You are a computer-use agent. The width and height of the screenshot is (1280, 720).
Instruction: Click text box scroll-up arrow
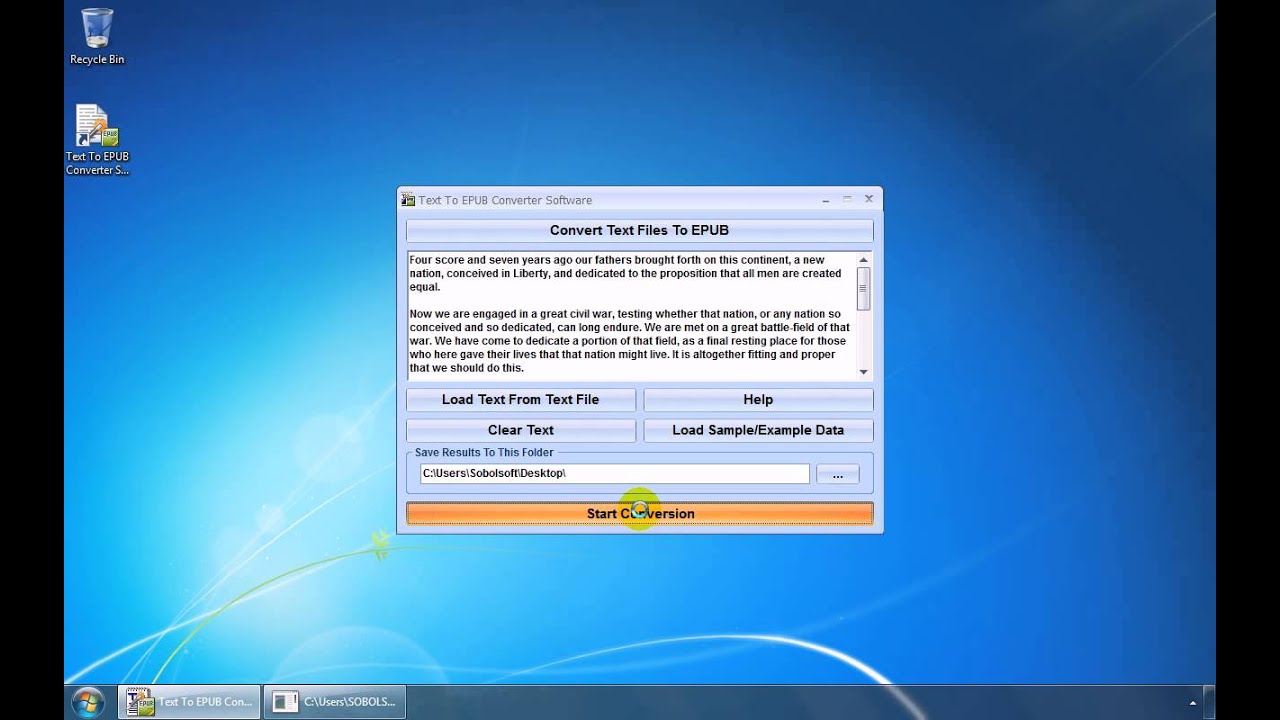click(x=864, y=260)
